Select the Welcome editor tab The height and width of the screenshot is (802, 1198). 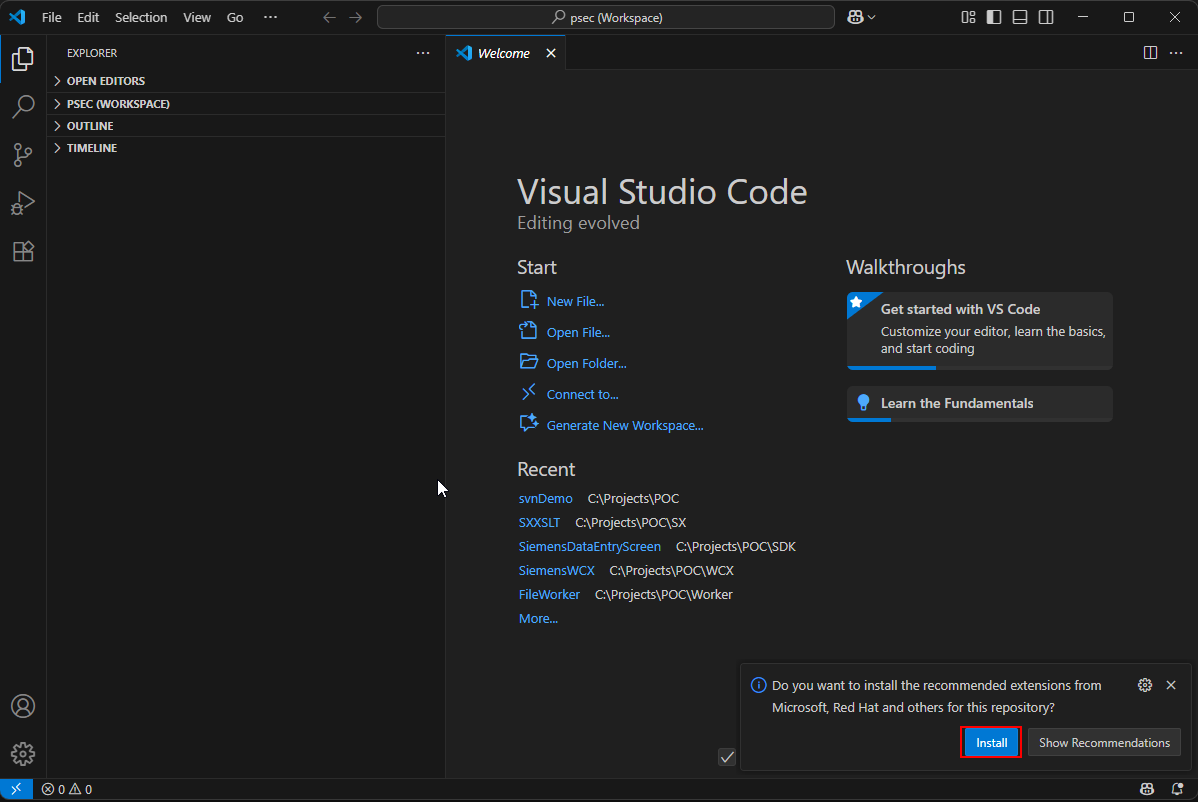pyautogui.click(x=503, y=53)
